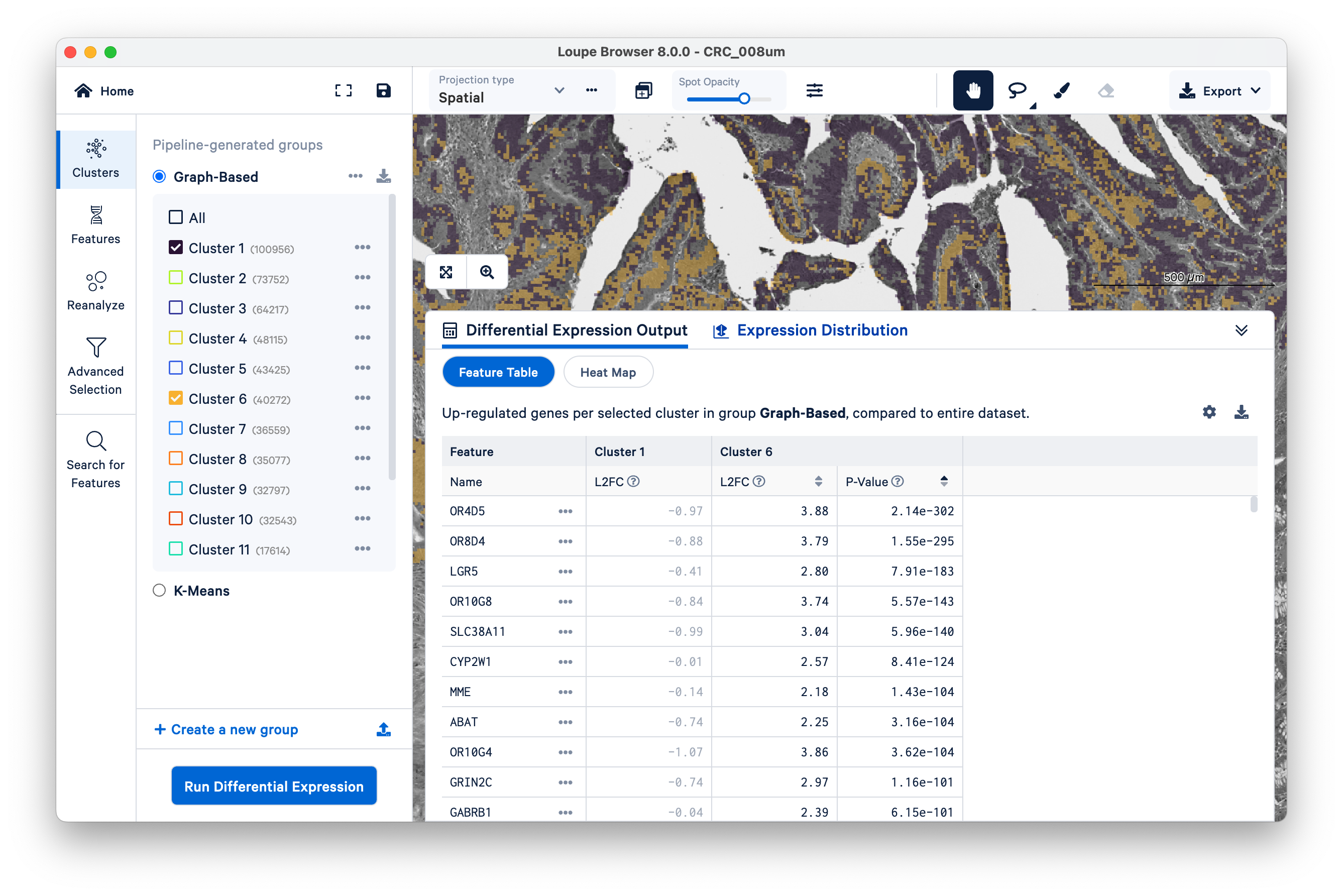Select the lasso selection tool
This screenshot has width=1343, height=896.
pyautogui.click(x=1017, y=90)
